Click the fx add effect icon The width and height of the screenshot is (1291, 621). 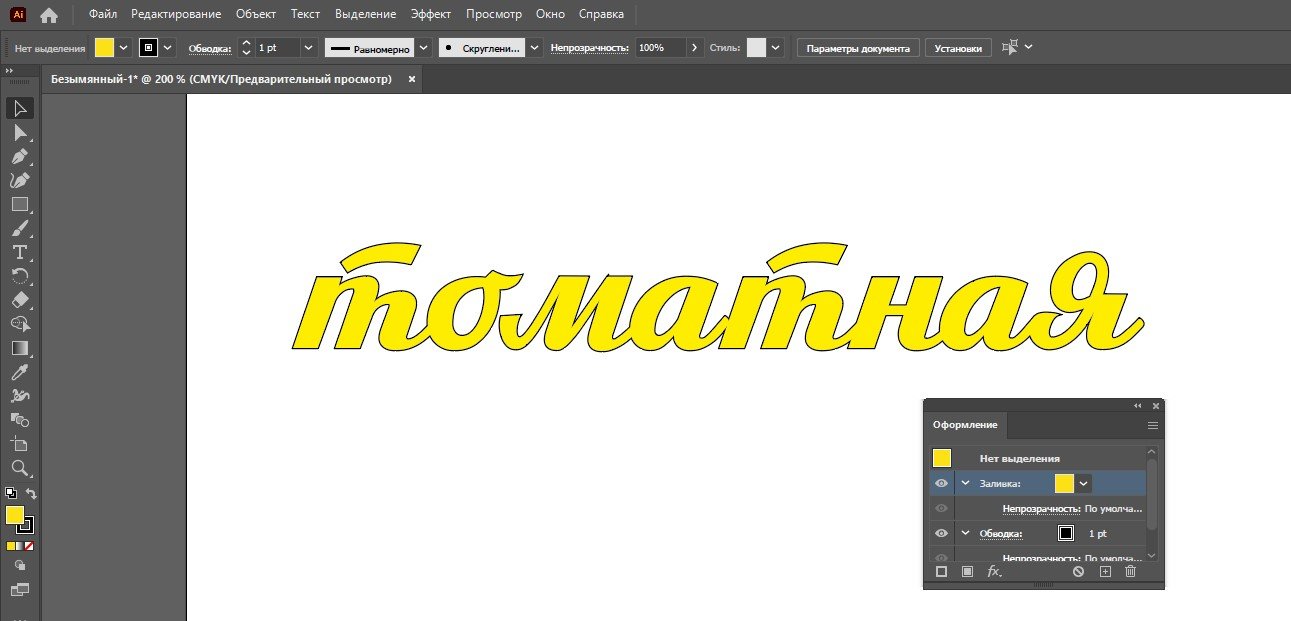pyautogui.click(x=994, y=571)
